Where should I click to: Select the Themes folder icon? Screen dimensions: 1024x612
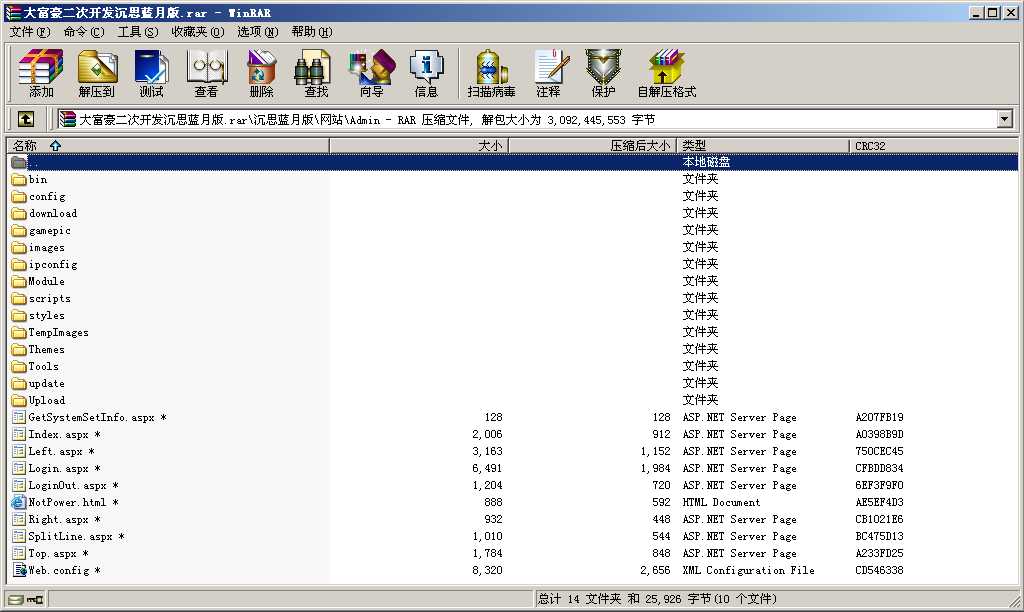click(x=19, y=349)
